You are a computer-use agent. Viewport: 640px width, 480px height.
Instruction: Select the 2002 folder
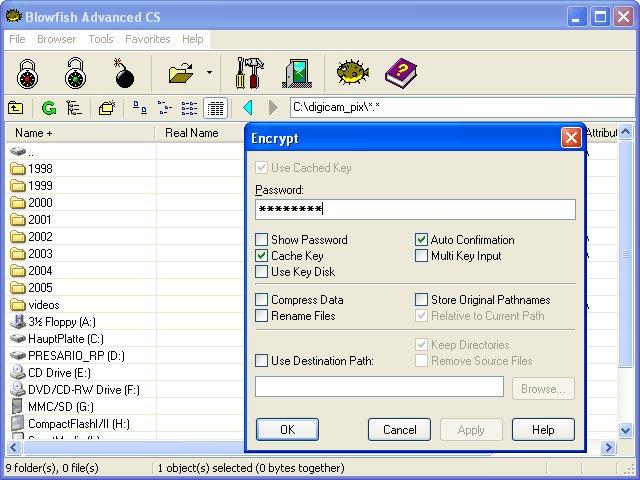31,237
